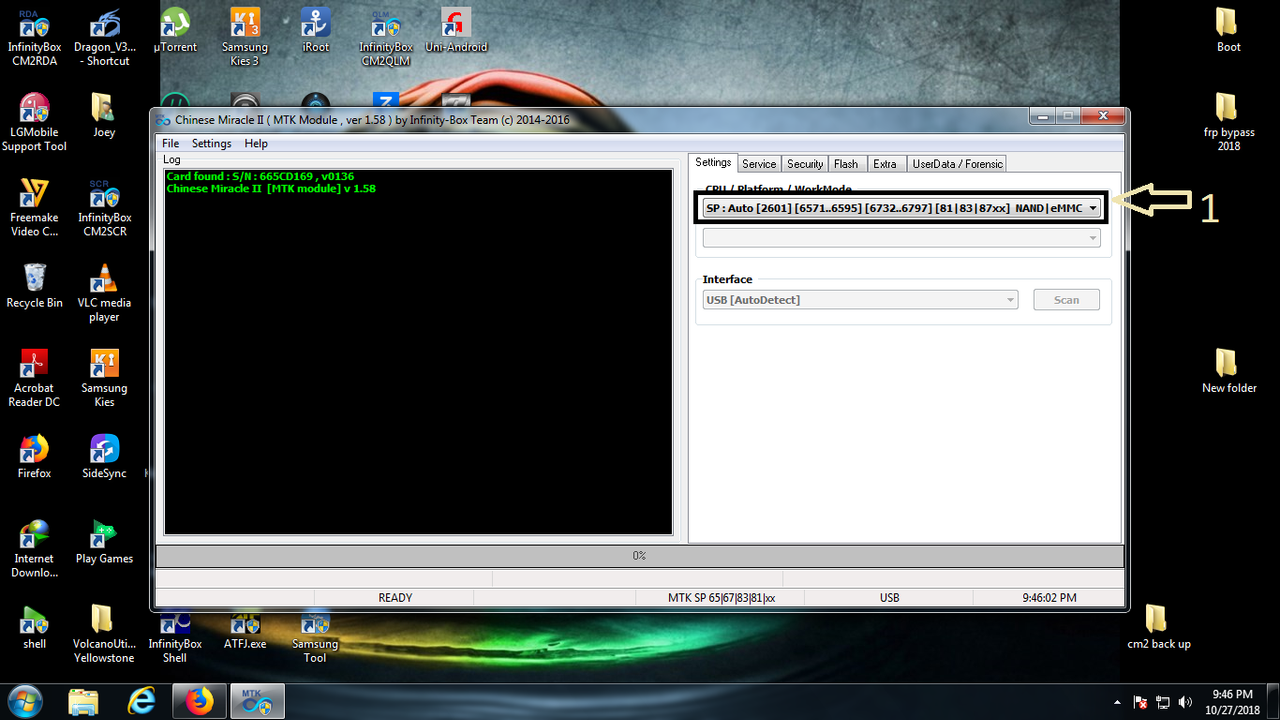
Task: Switch to the Service tab
Action: point(759,164)
